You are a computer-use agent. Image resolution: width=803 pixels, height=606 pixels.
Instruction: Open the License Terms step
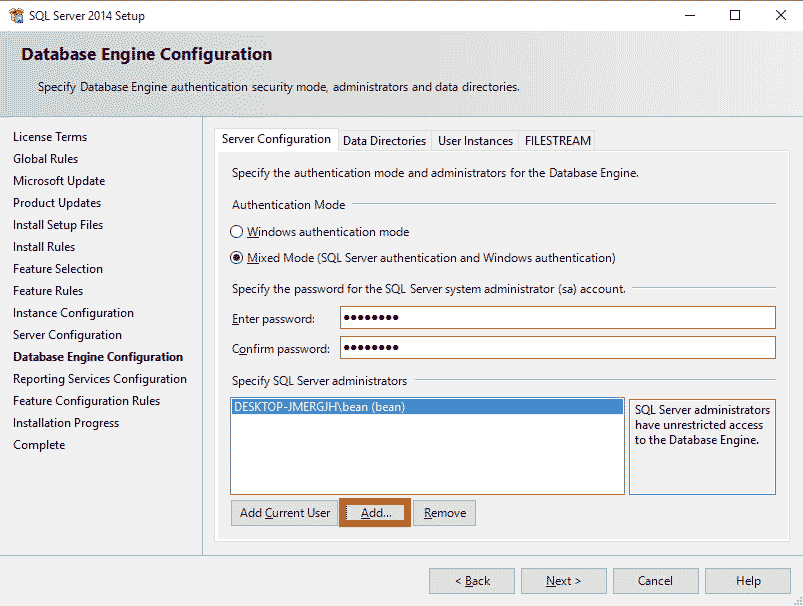tap(50, 136)
